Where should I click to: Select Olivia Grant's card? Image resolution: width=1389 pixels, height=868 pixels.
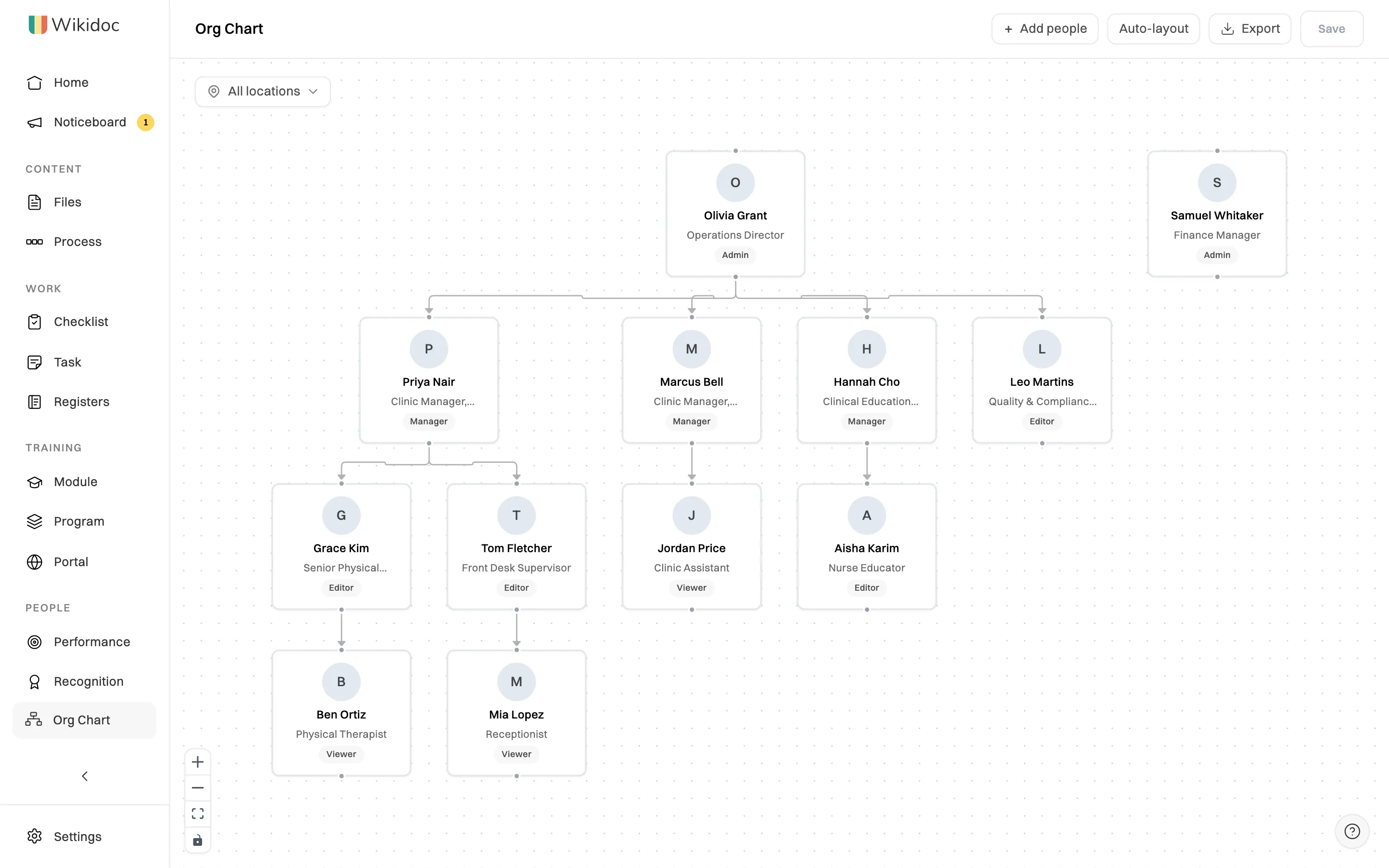[735, 214]
